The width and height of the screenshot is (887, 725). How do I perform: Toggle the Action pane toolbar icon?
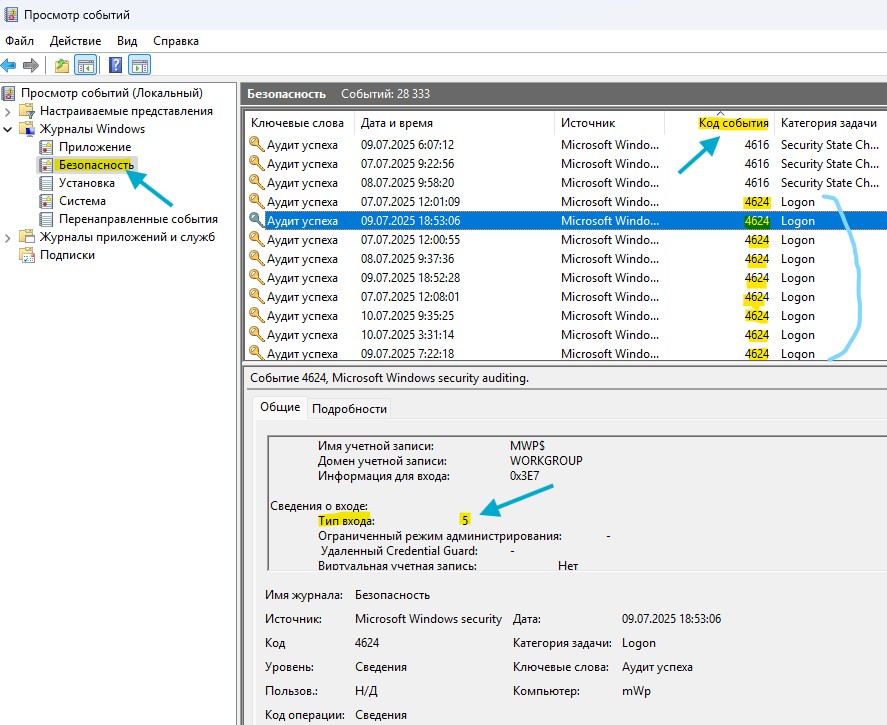140,65
